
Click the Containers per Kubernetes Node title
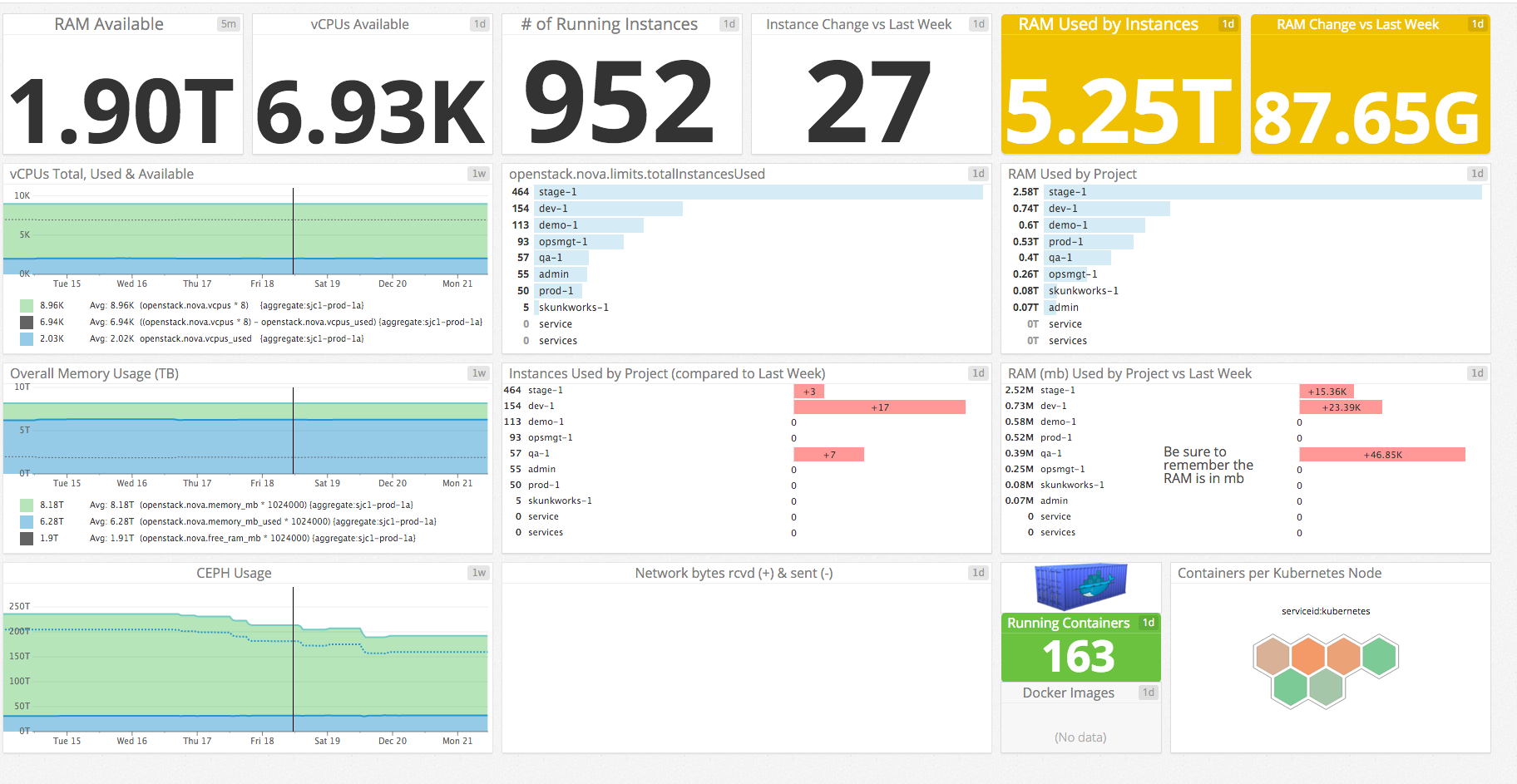(x=1279, y=573)
